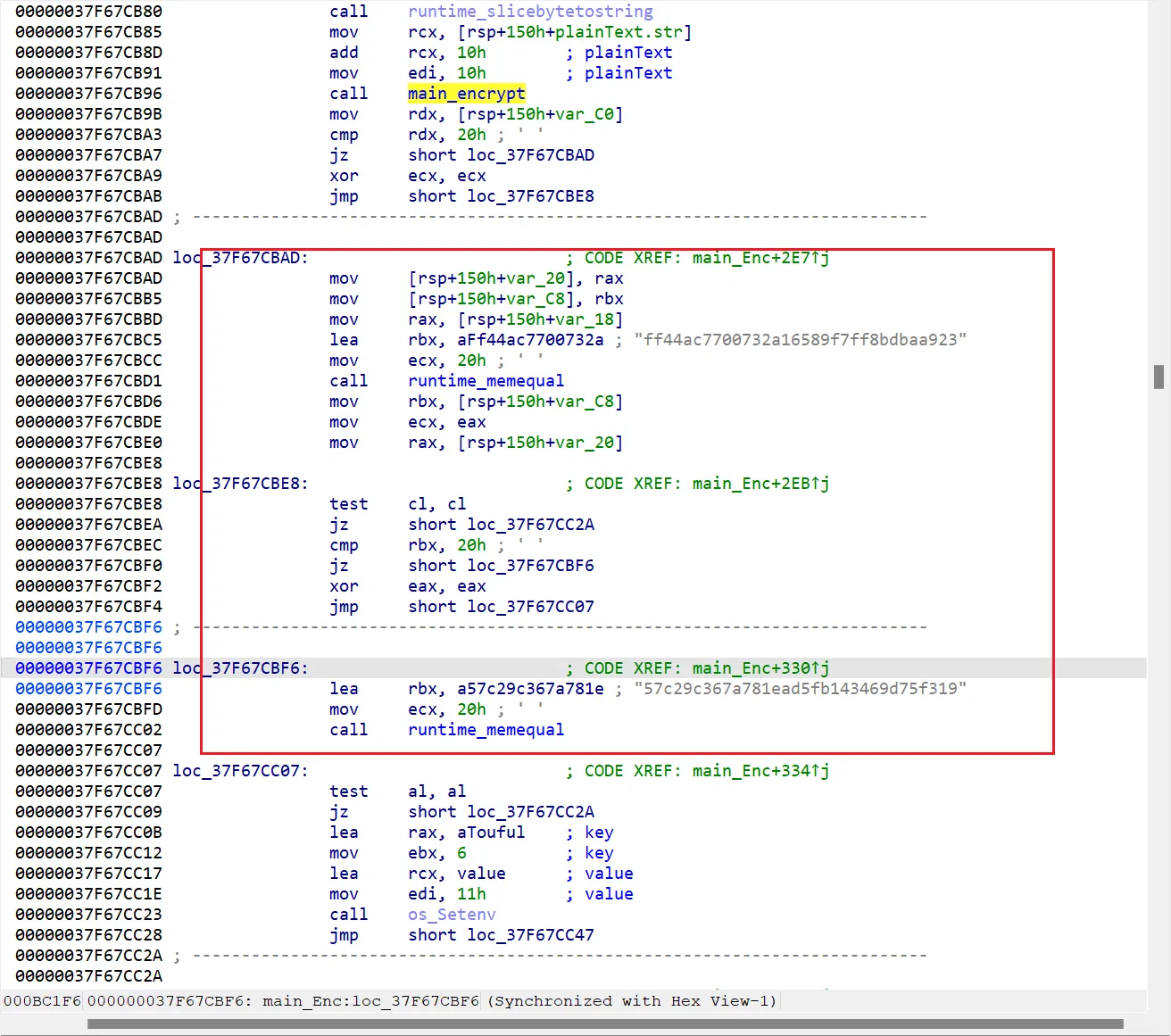Click the [rsp+150h+plainText.str] operand
Screen dimensions: 1171x1036
tap(575, 32)
